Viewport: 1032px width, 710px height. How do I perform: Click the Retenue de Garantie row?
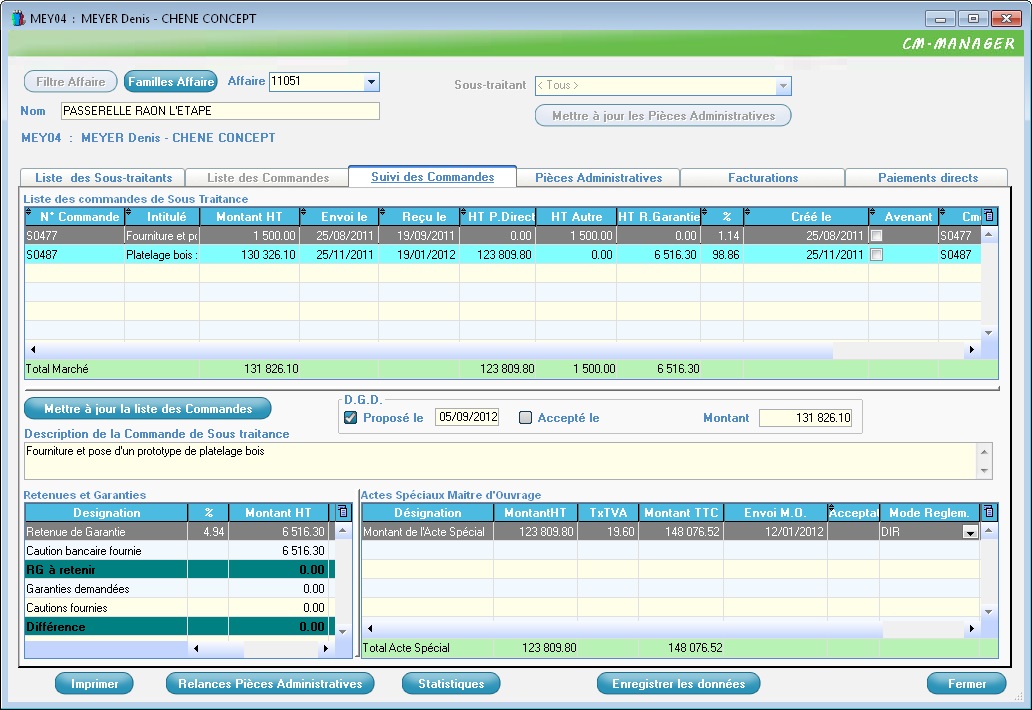(x=180, y=532)
